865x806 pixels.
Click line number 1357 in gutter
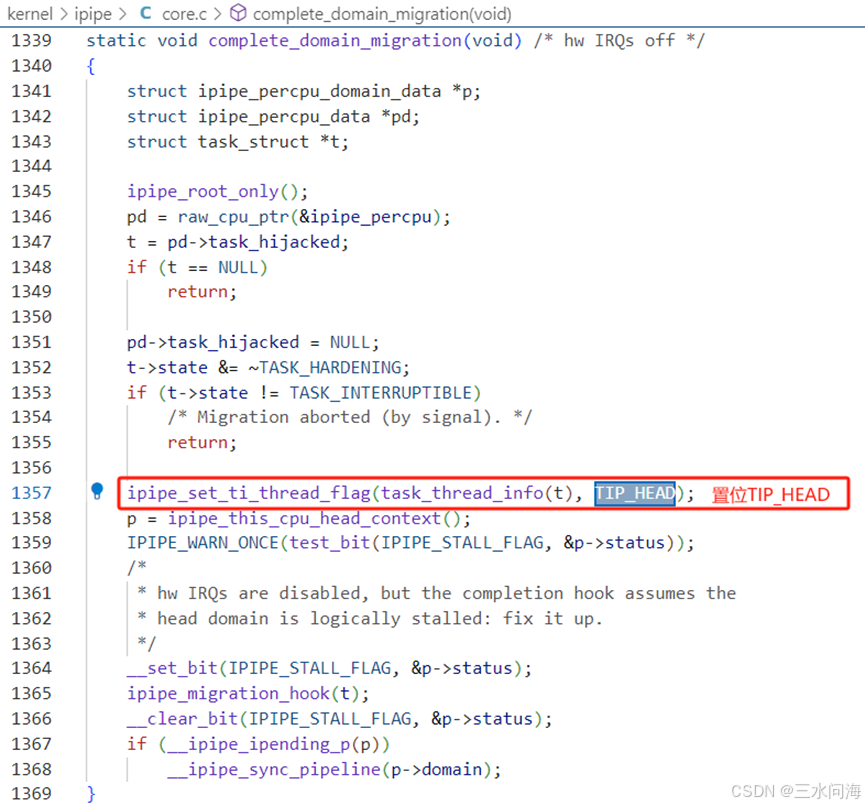click(x=31, y=493)
